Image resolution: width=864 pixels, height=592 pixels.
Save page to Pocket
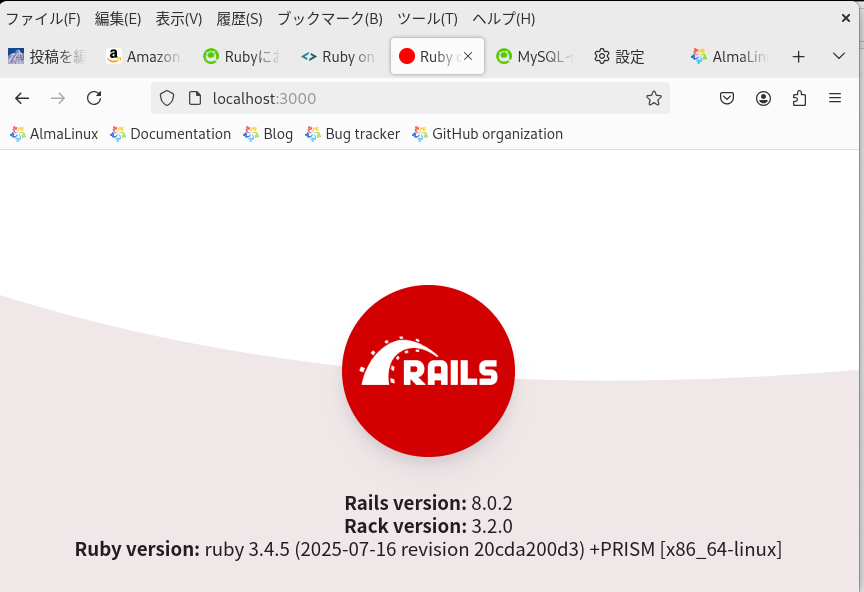727,99
